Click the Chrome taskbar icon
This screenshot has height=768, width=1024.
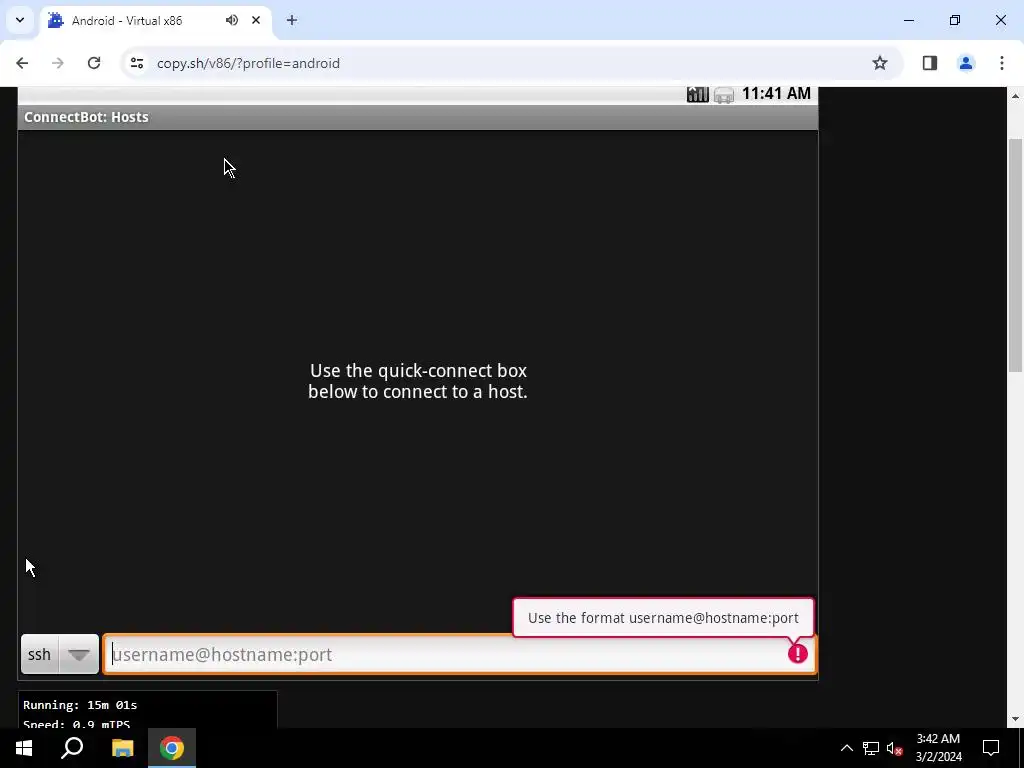coord(172,748)
